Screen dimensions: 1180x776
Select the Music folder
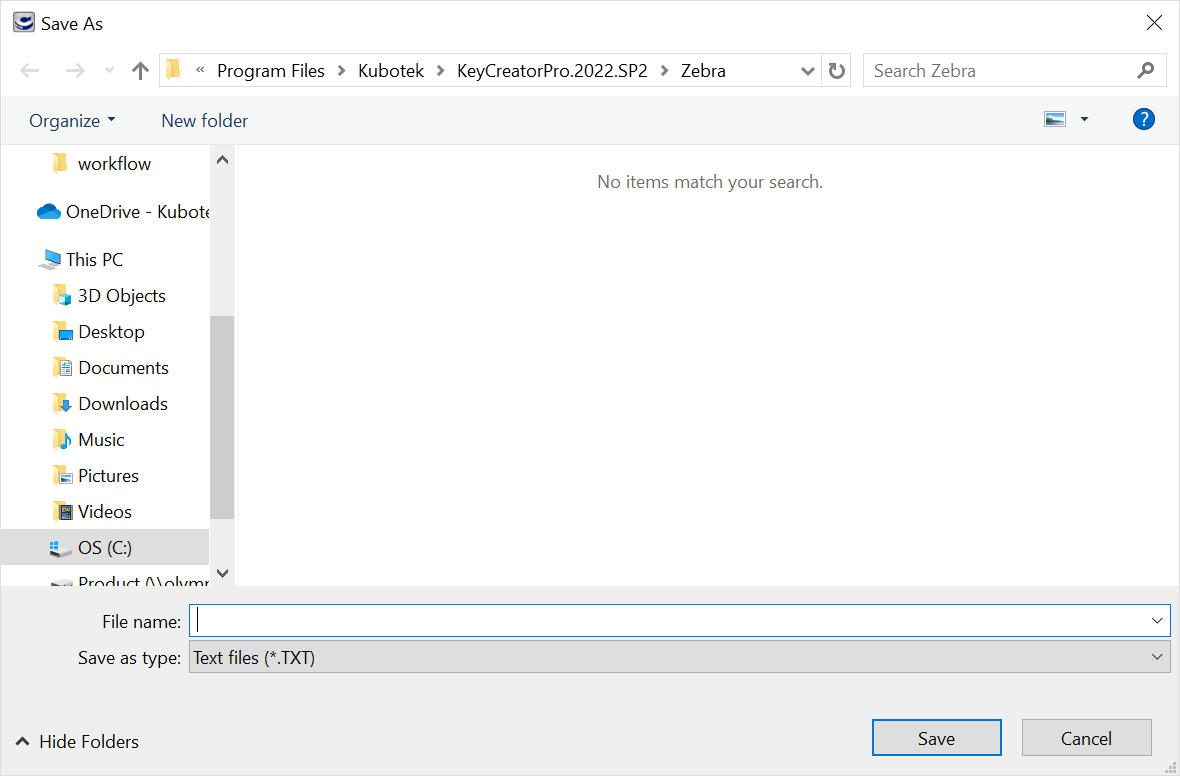tap(100, 439)
